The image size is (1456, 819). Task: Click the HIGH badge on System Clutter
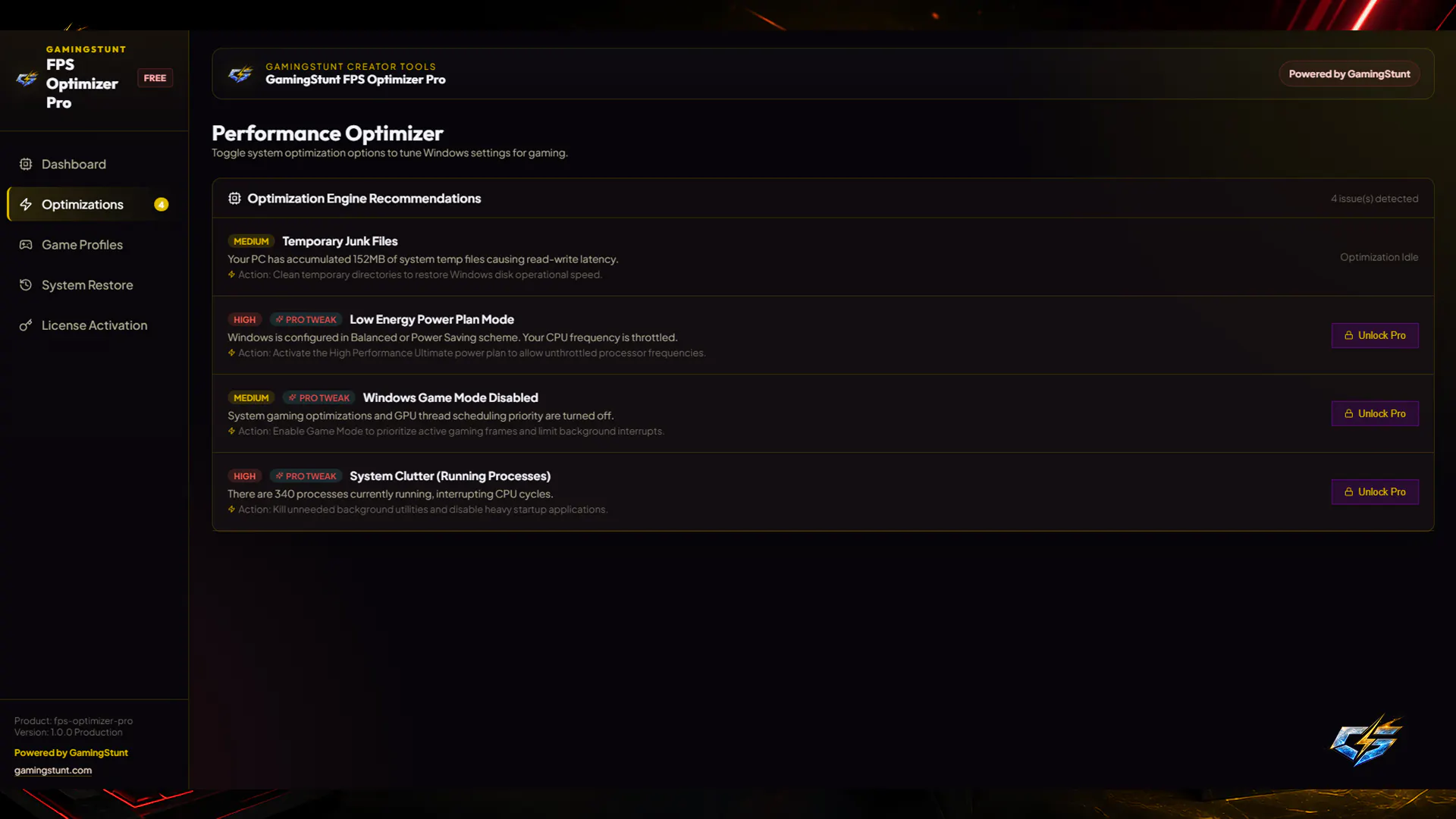(x=244, y=475)
